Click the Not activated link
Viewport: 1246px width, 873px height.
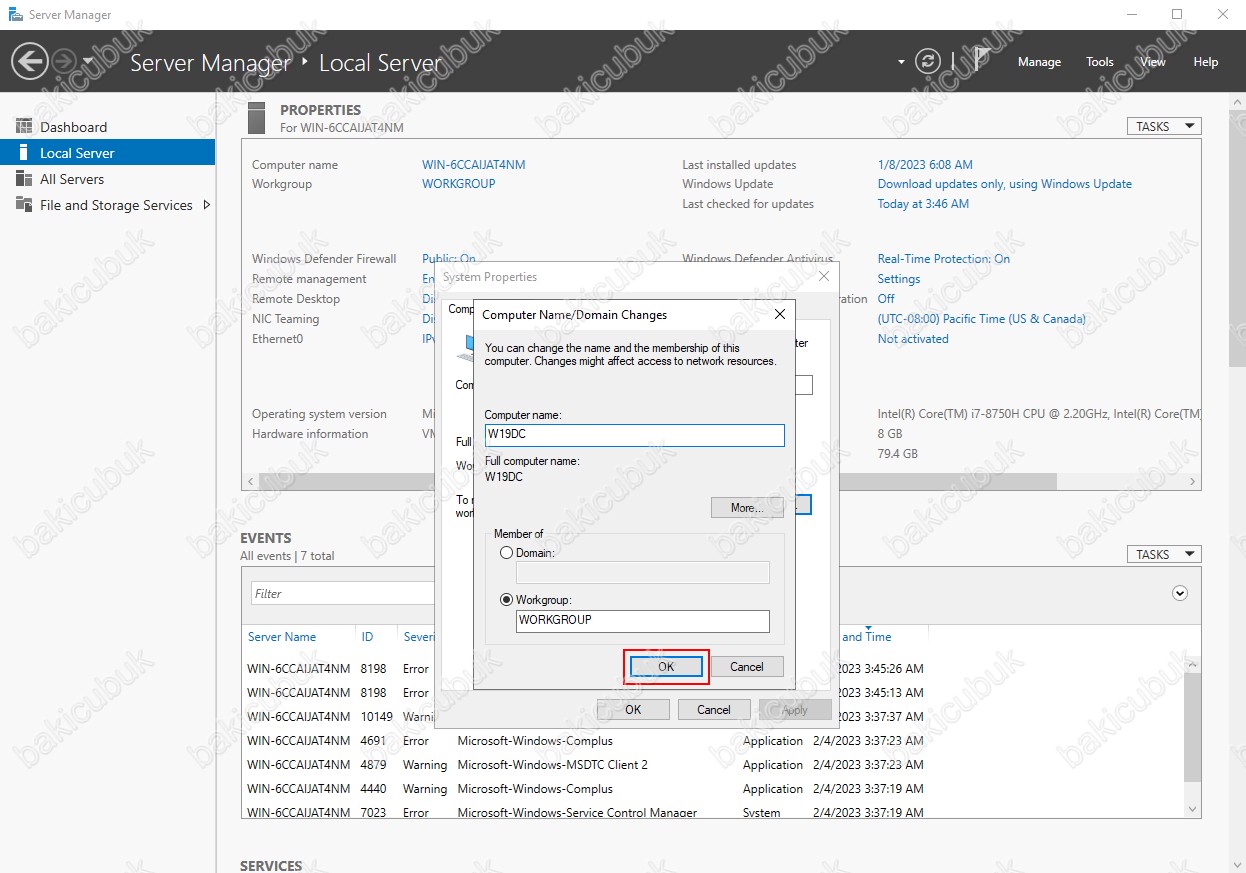tap(913, 339)
